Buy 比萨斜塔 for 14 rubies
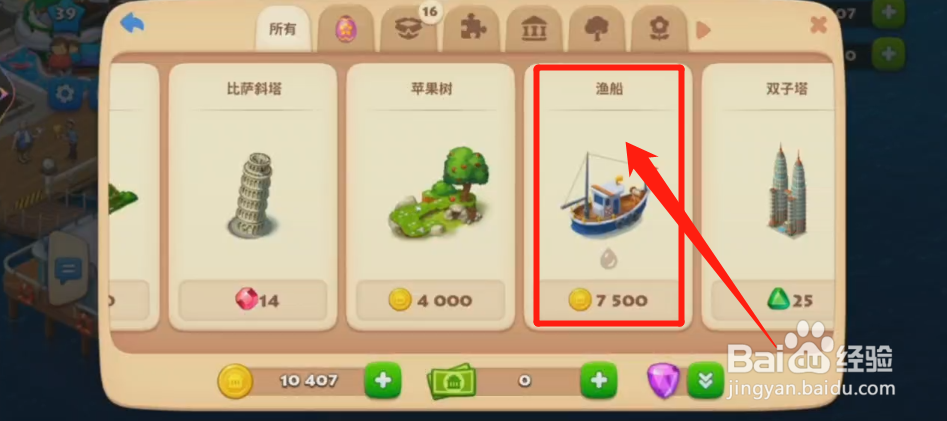947x421 pixels. click(253, 300)
